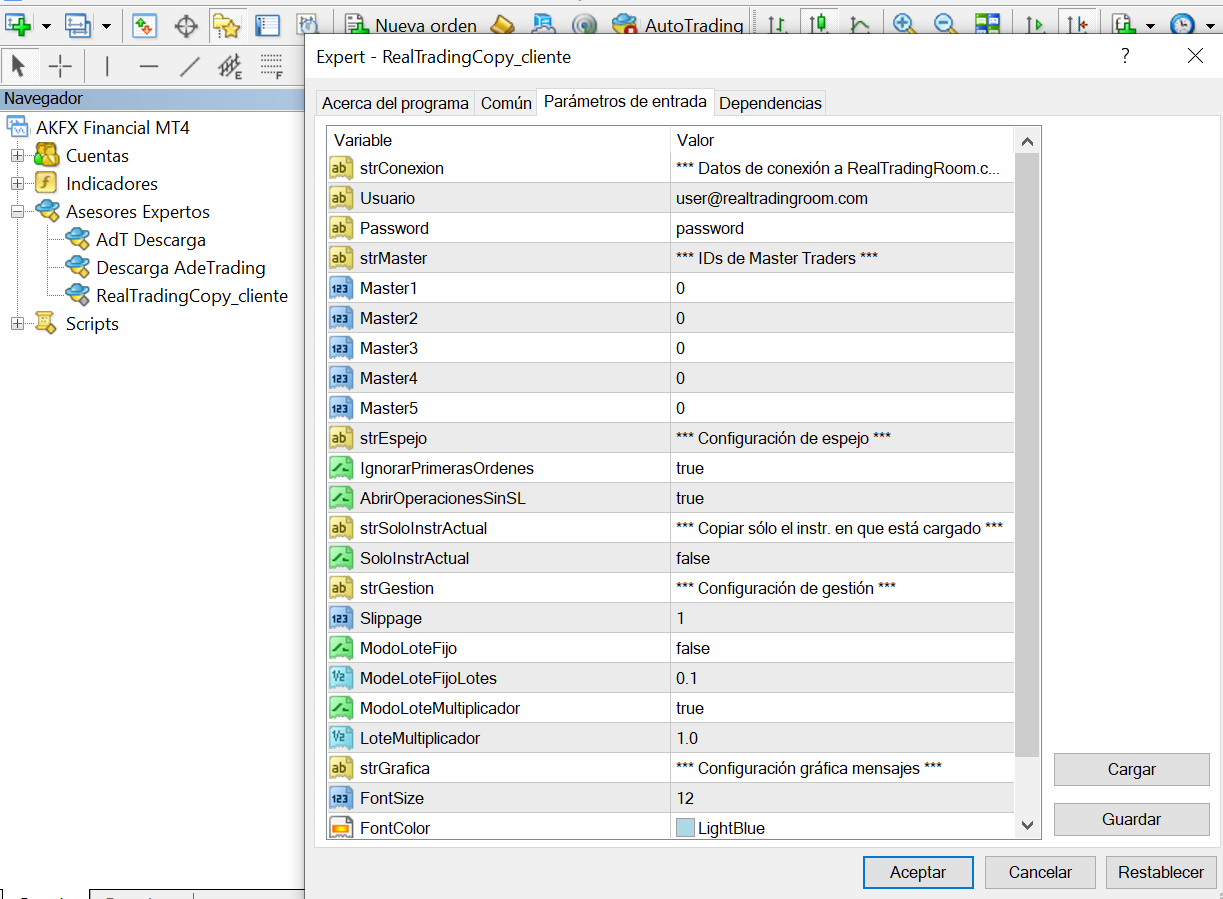Image resolution: width=1223 pixels, height=899 pixels.
Task: Expand the Cuentas tree node
Action: click(x=17, y=156)
